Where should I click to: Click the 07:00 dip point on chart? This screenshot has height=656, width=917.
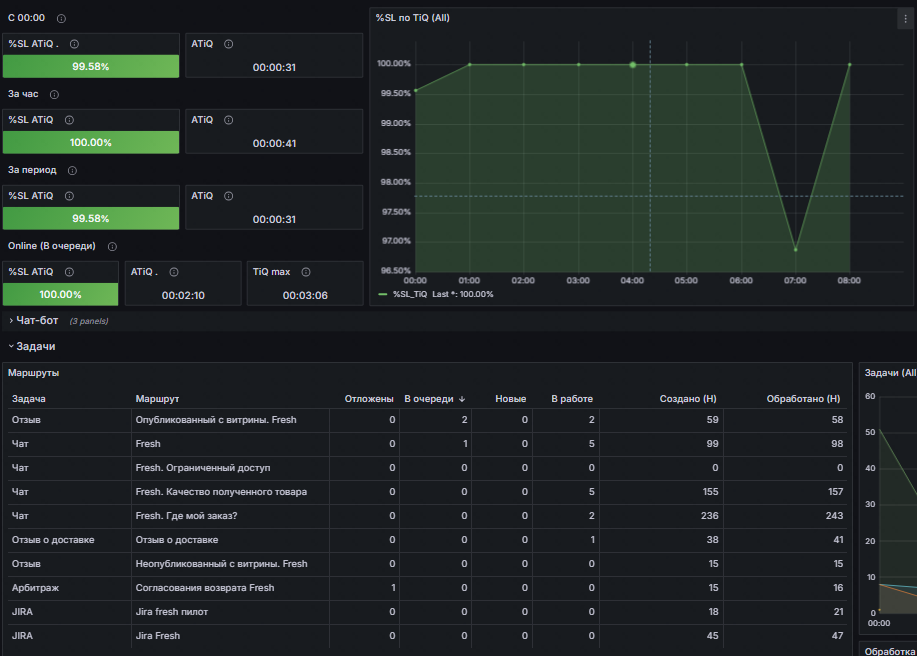[795, 250]
